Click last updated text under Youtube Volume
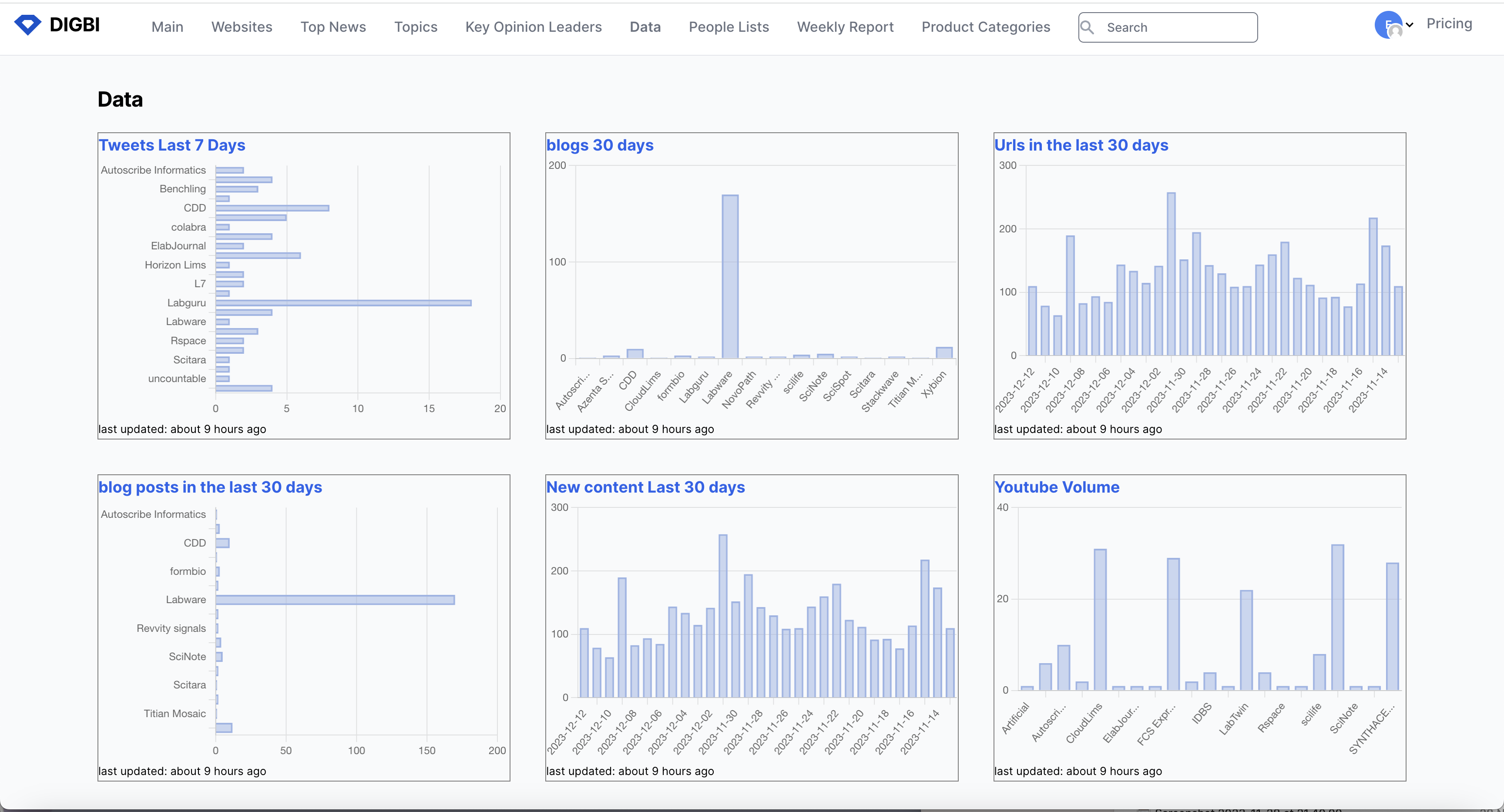 click(1078, 771)
